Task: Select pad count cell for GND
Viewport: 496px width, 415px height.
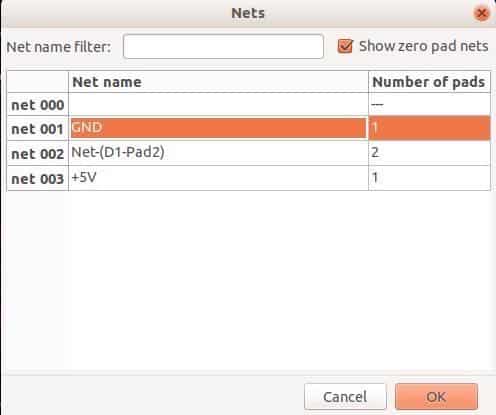Action: pos(429,128)
